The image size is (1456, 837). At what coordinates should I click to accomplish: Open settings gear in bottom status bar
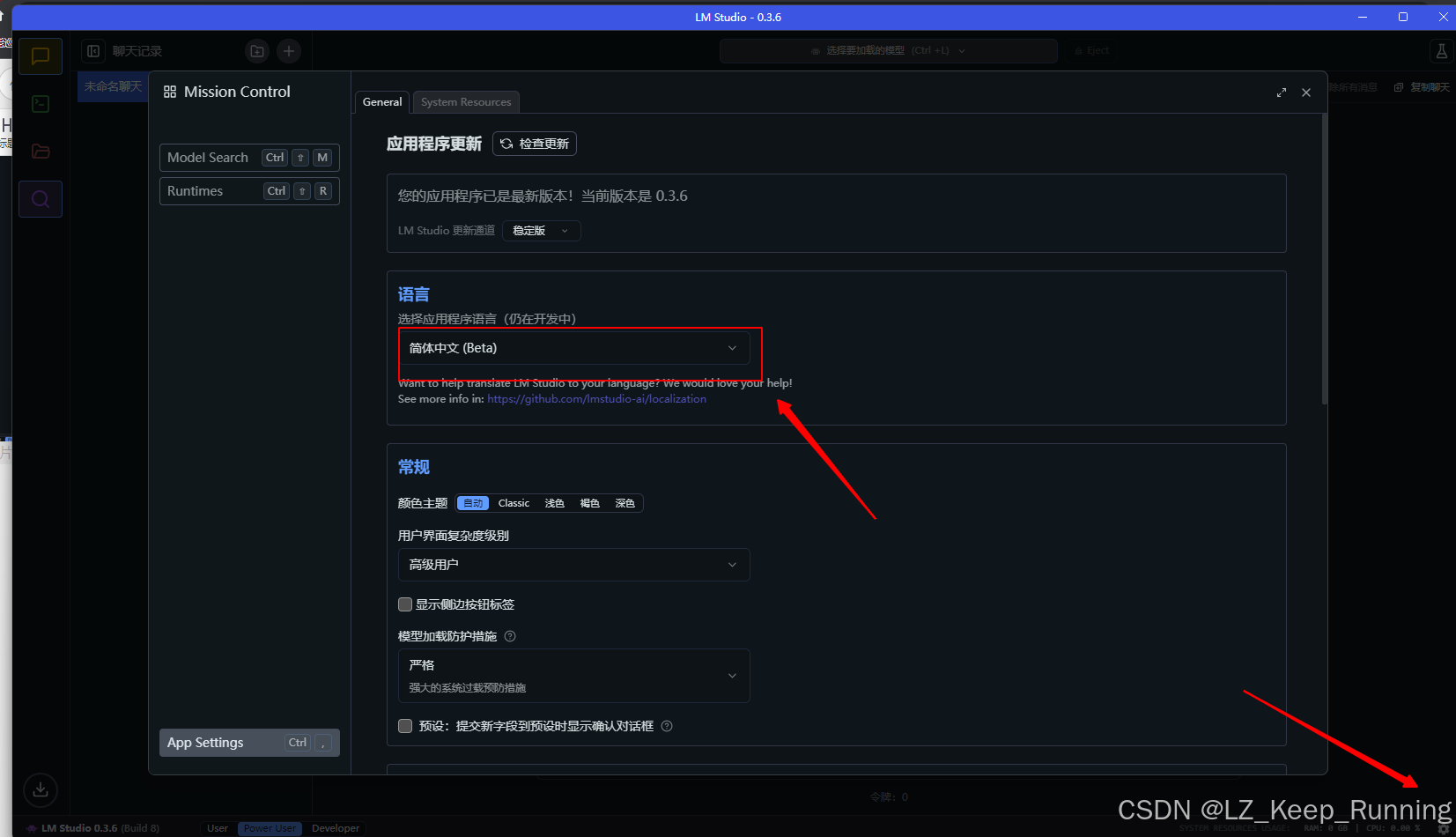(1444, 828)
